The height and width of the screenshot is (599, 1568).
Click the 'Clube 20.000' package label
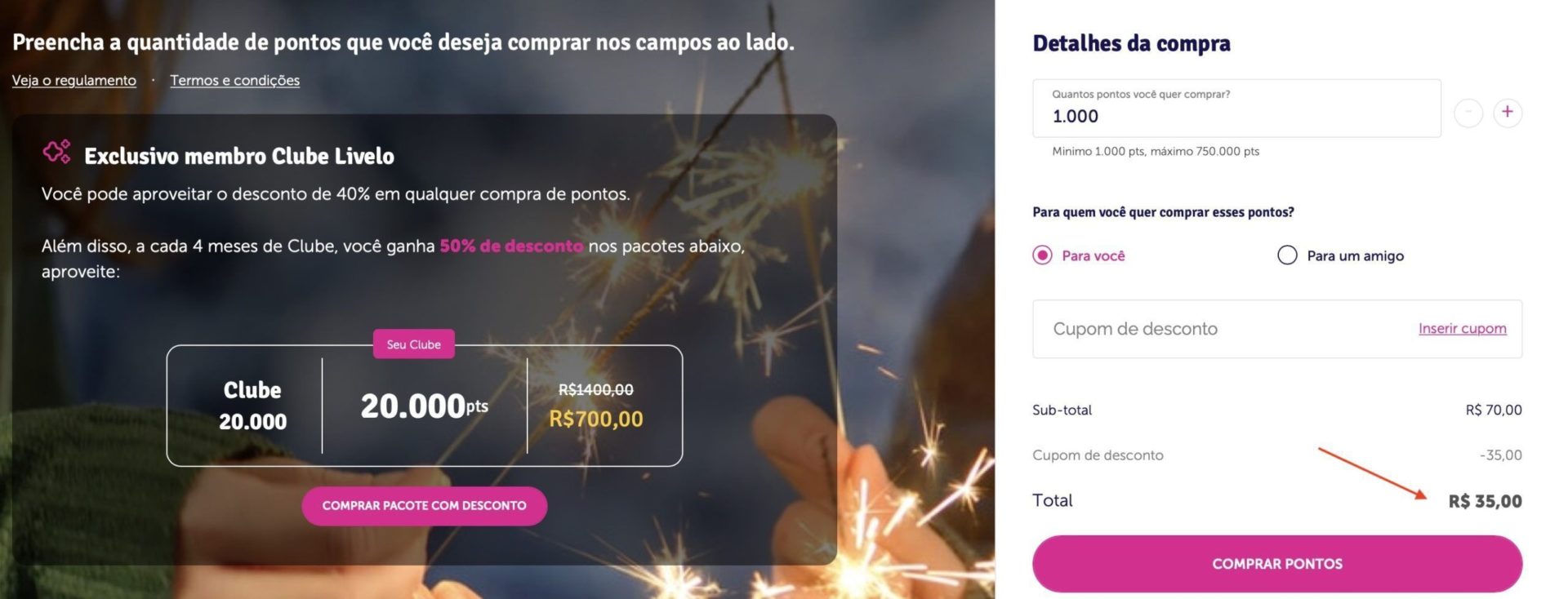click(x=252, y=406)
